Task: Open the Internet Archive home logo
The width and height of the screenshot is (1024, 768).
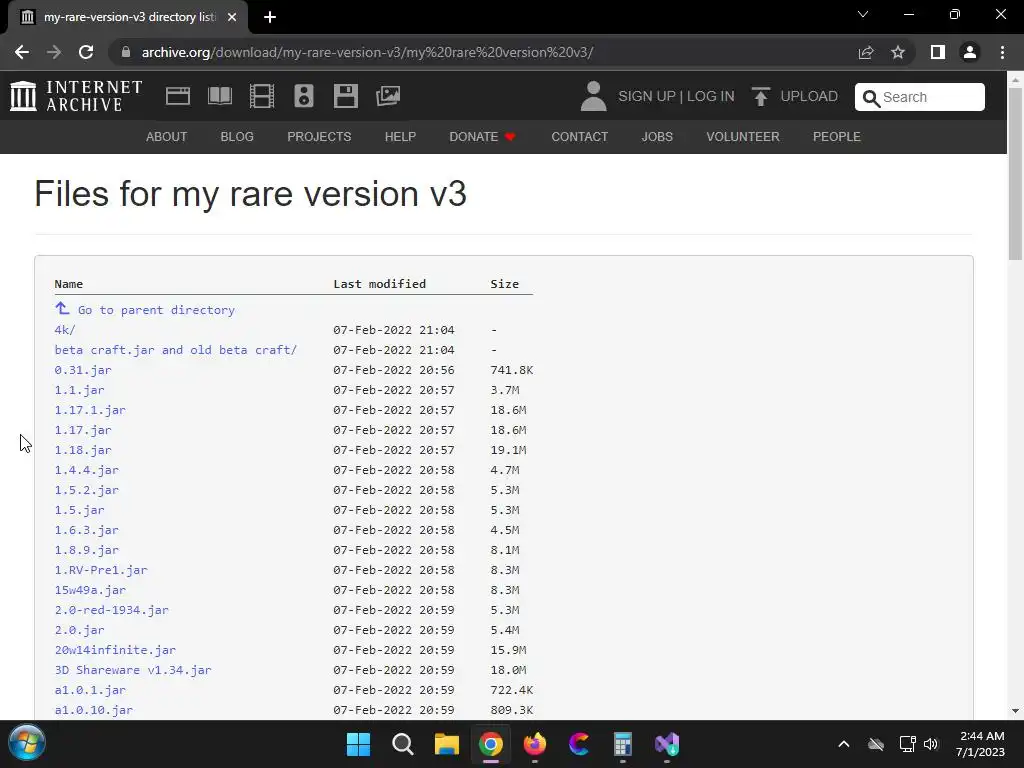Action: 76,96
